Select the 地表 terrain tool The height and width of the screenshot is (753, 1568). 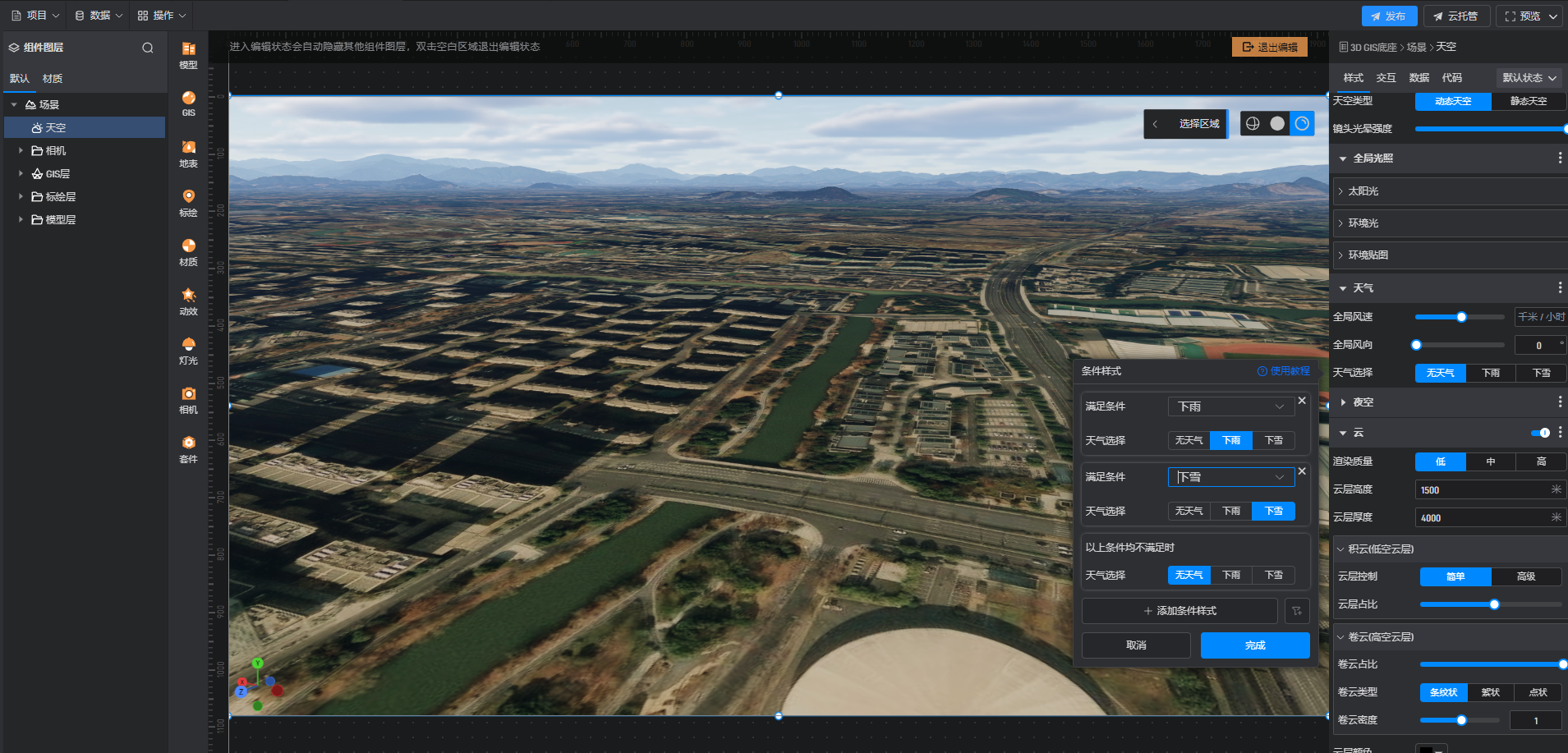click(x=188, y=154)
